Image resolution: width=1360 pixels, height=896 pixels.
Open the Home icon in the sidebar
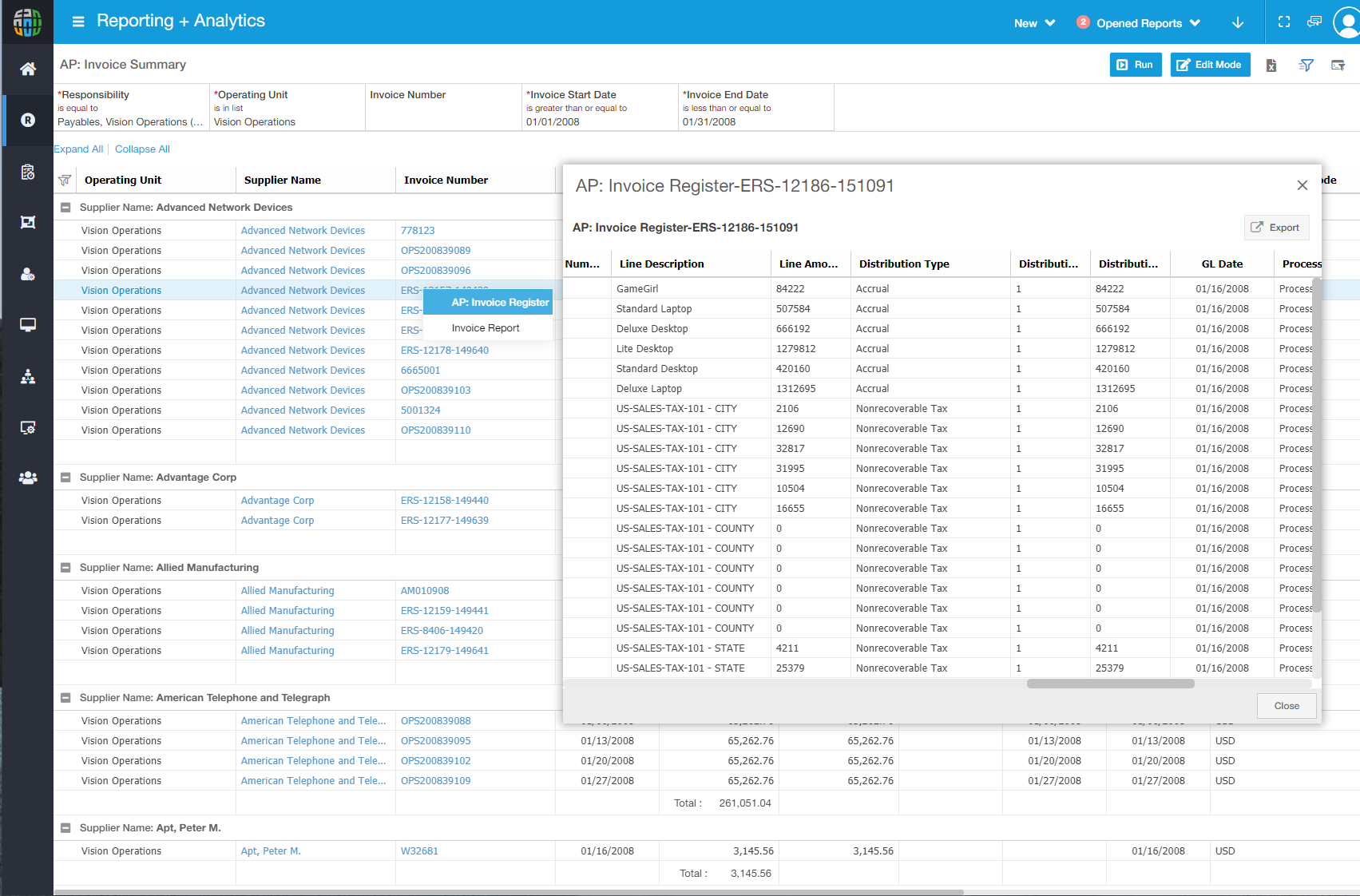tap(28, 69)
